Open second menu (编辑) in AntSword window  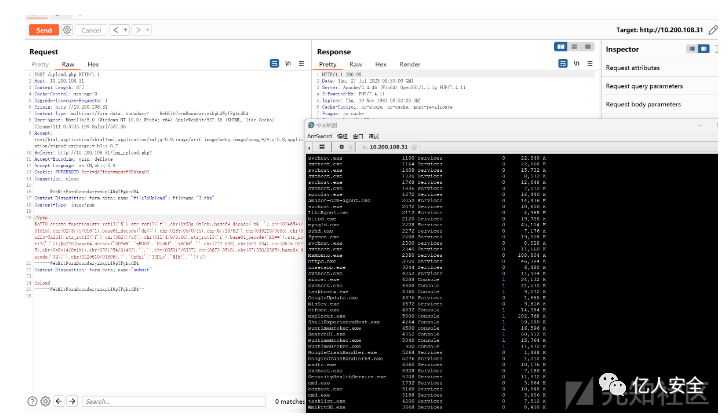[342, 136]
